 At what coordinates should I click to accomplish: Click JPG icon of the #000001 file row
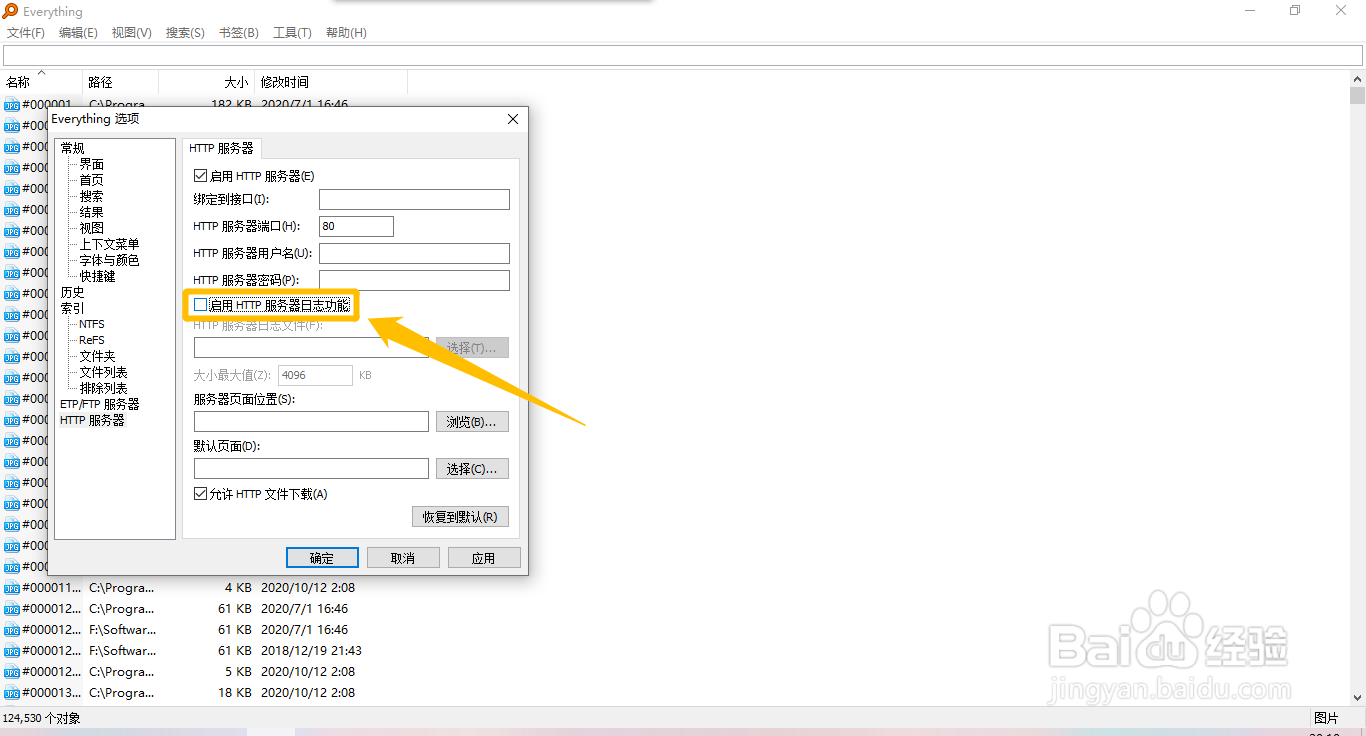[x=12, y=105]
